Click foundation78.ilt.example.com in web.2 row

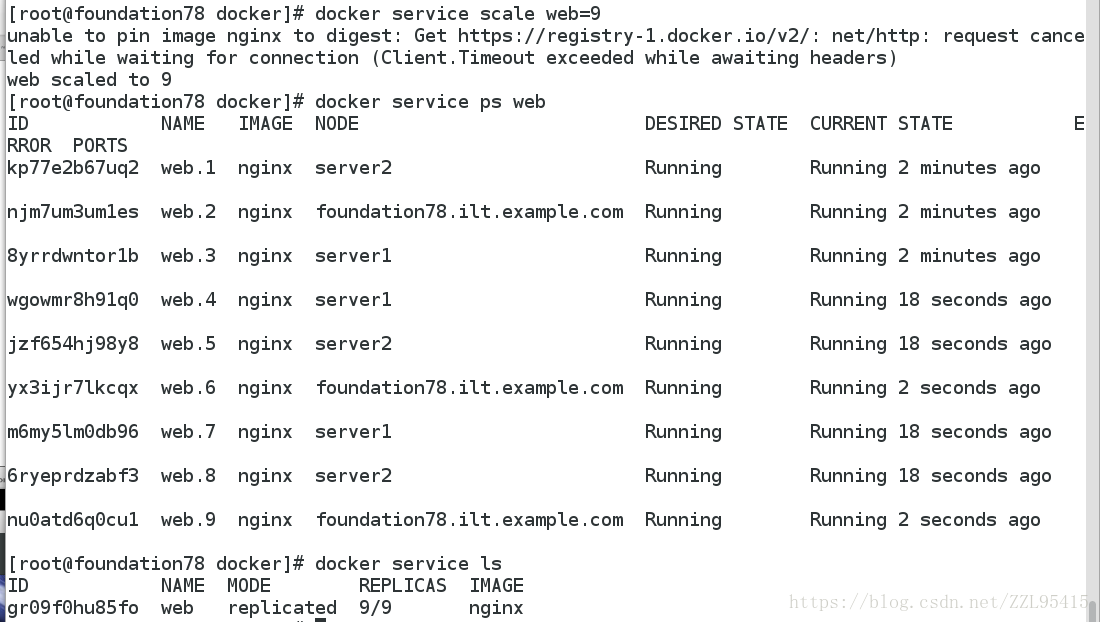point(469,212)
